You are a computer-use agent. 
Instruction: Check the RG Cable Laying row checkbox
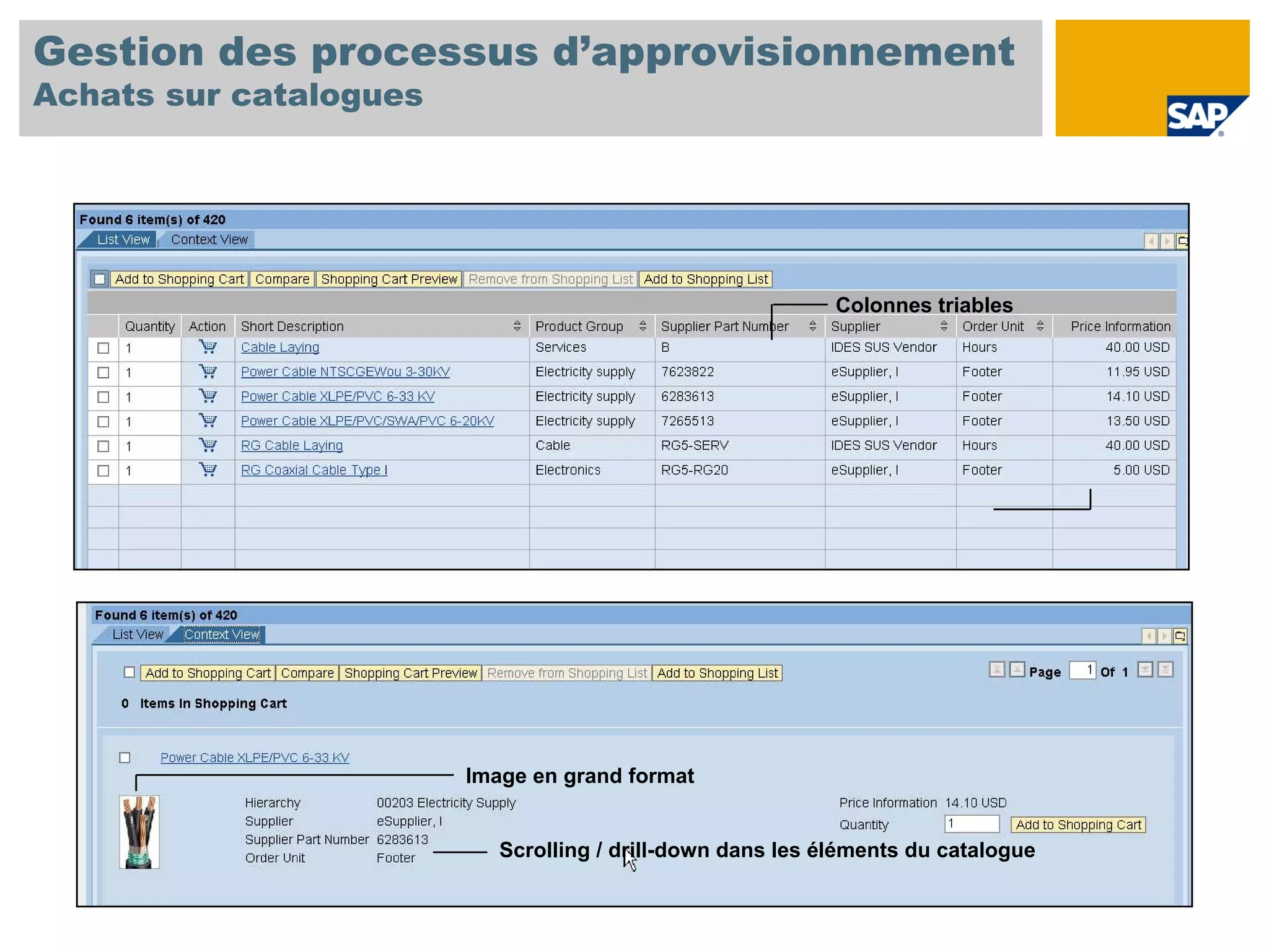[103, 447]
